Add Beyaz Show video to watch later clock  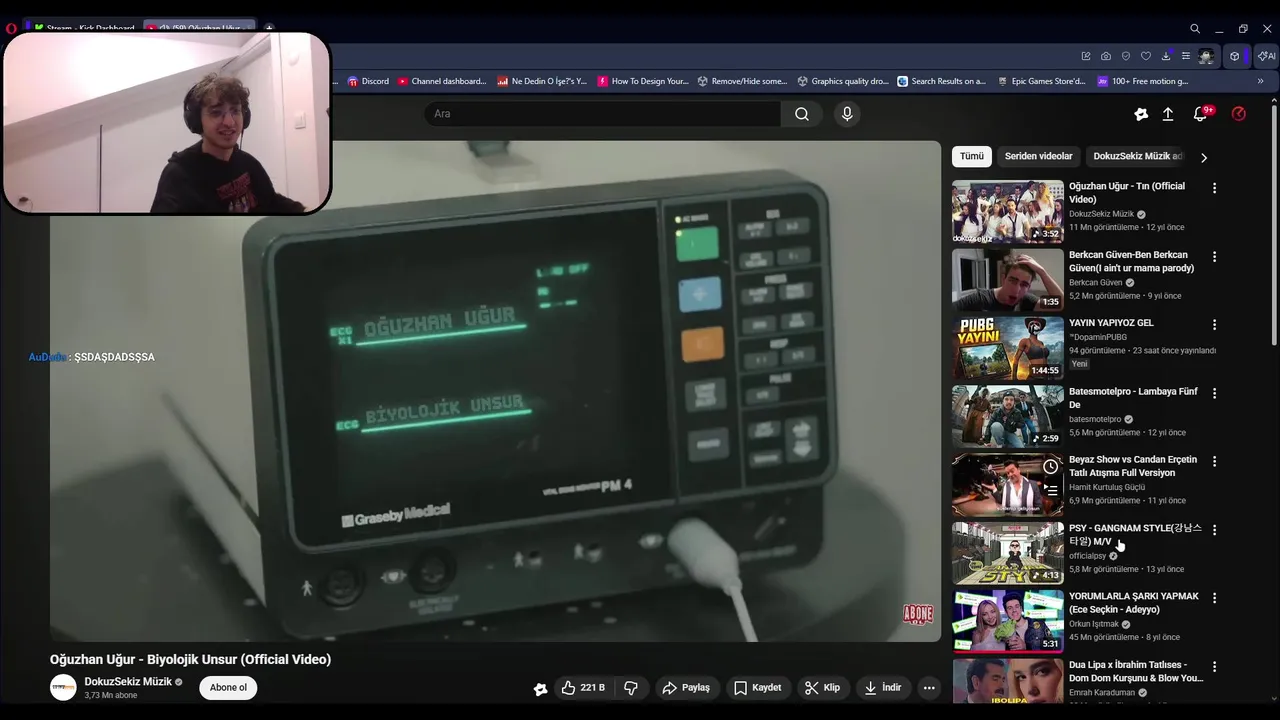click(1050, 467)
